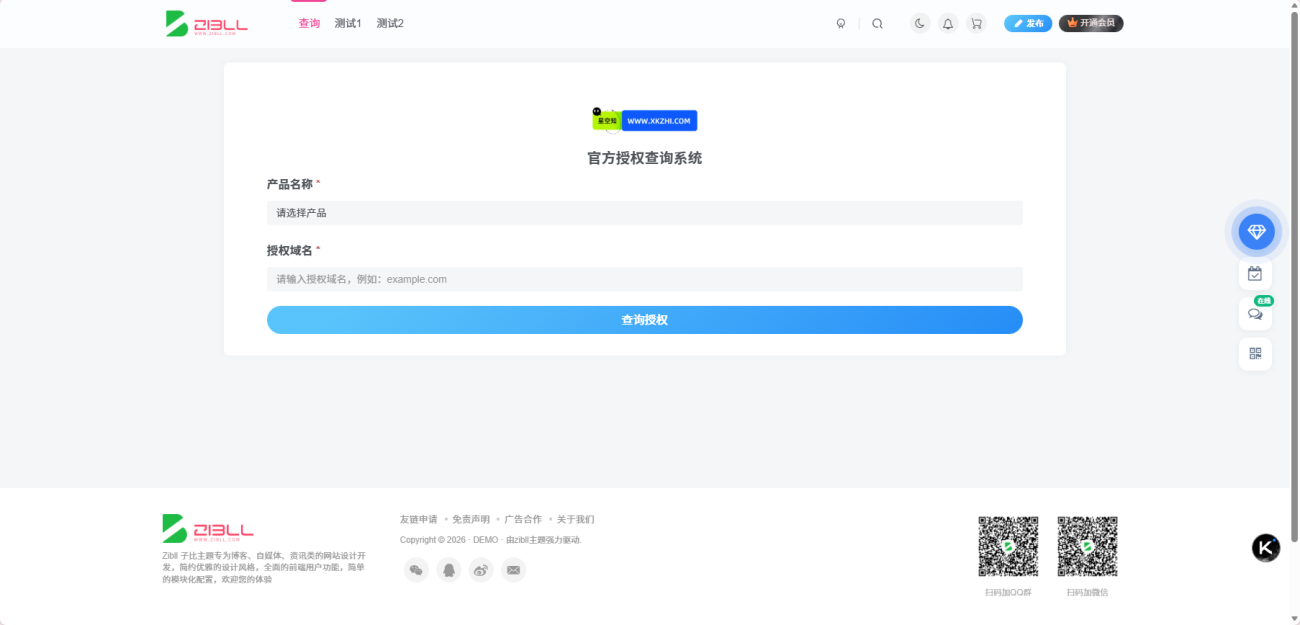This screenshot has width=1300, height=625.
Task: Click the WeChat icon in the footer
Action: pos(417,570)
